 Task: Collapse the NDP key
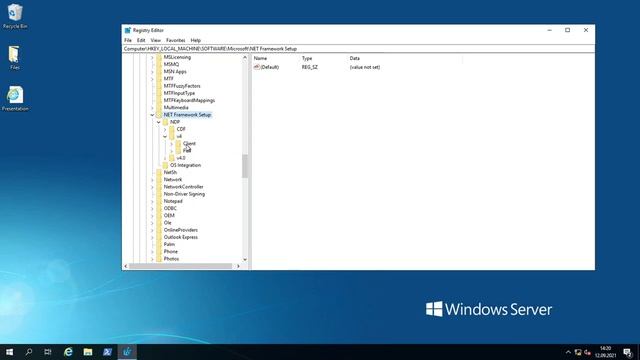[x=159, y=122]
